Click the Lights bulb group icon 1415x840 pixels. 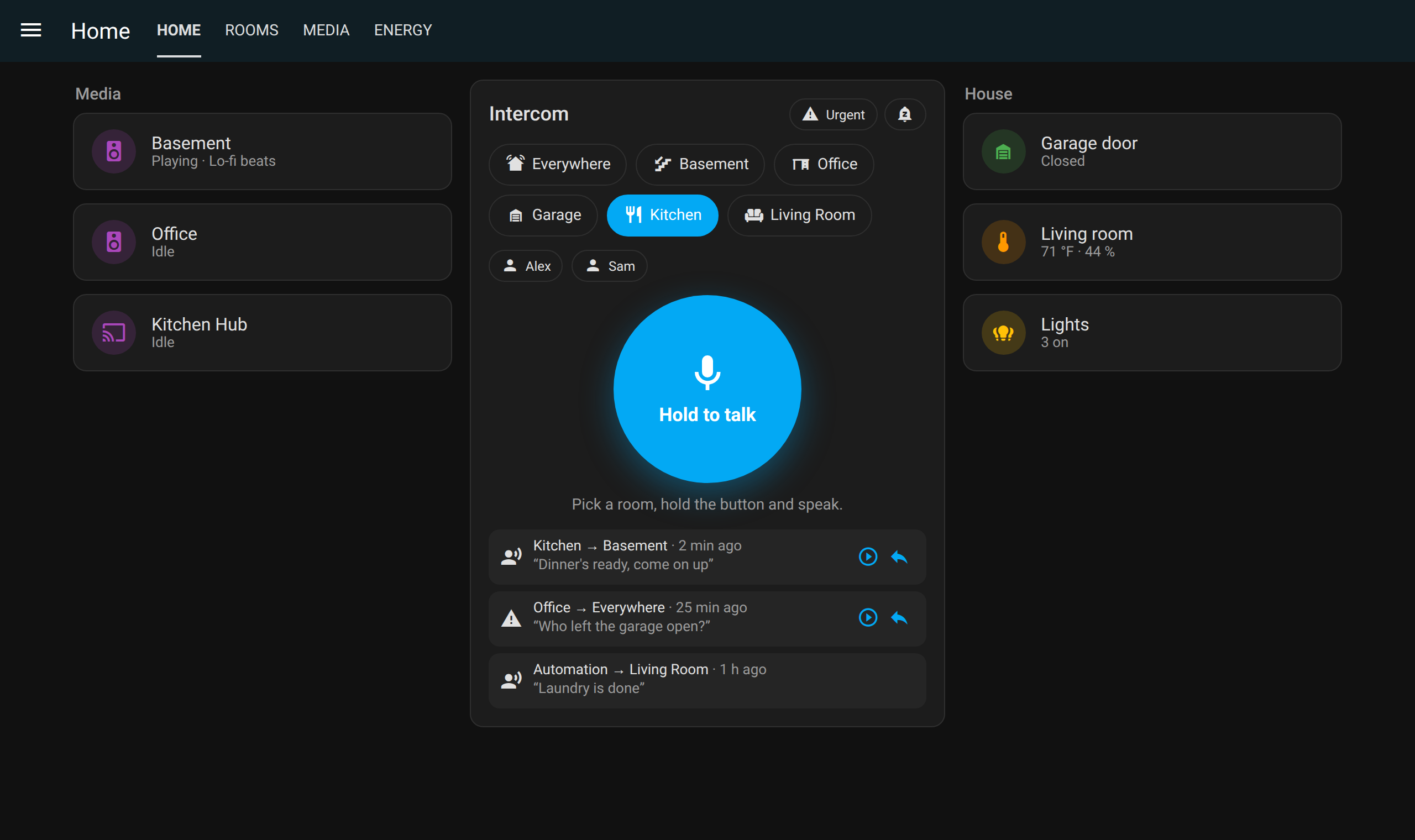click(x=1003, y=332)
